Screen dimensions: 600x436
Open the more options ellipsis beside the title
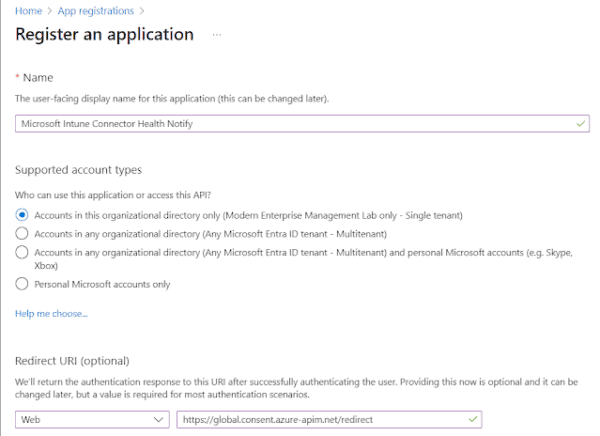pyautogui.click(x=217, y=35)
